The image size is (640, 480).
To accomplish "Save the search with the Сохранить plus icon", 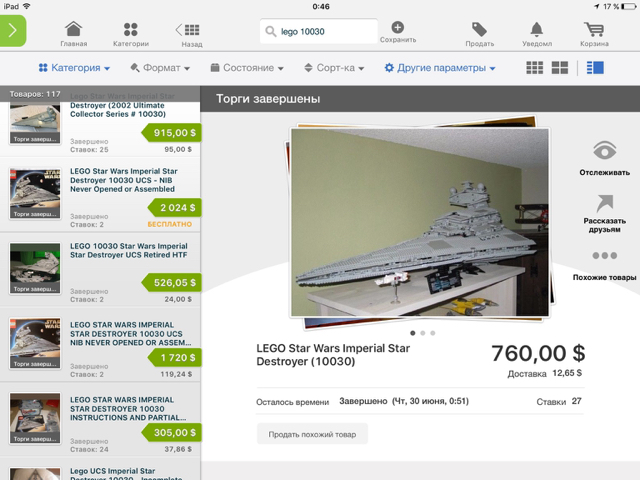I will click(398, 27).
